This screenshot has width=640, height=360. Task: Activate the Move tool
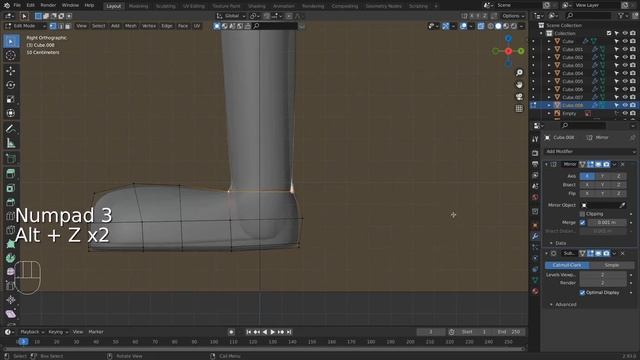click(x=11, y=71)
